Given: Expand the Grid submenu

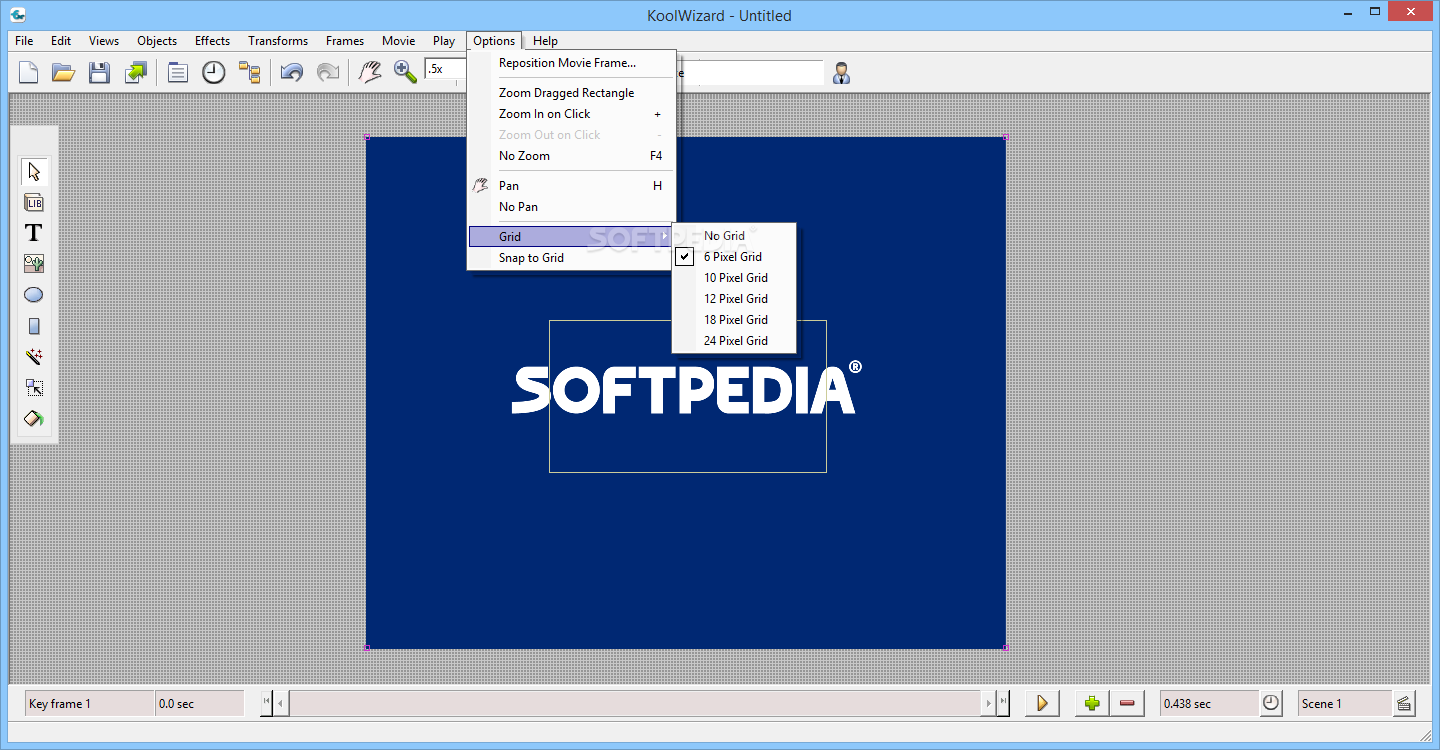Looking at the screenshot, I should point(572,237).
